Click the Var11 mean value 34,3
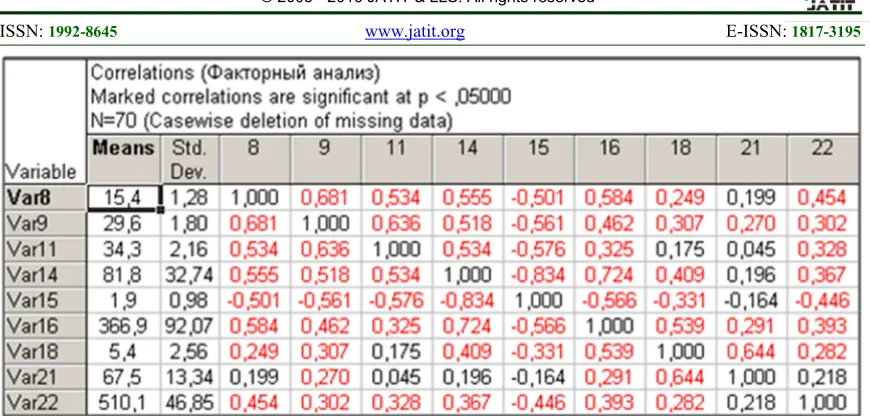Image resolution: width=870 pixels, height=416 pixels. [124, 249]
